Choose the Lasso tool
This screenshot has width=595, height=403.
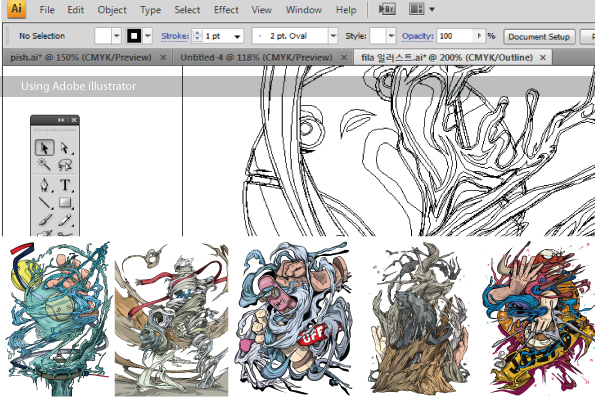[x=65, y=165]
